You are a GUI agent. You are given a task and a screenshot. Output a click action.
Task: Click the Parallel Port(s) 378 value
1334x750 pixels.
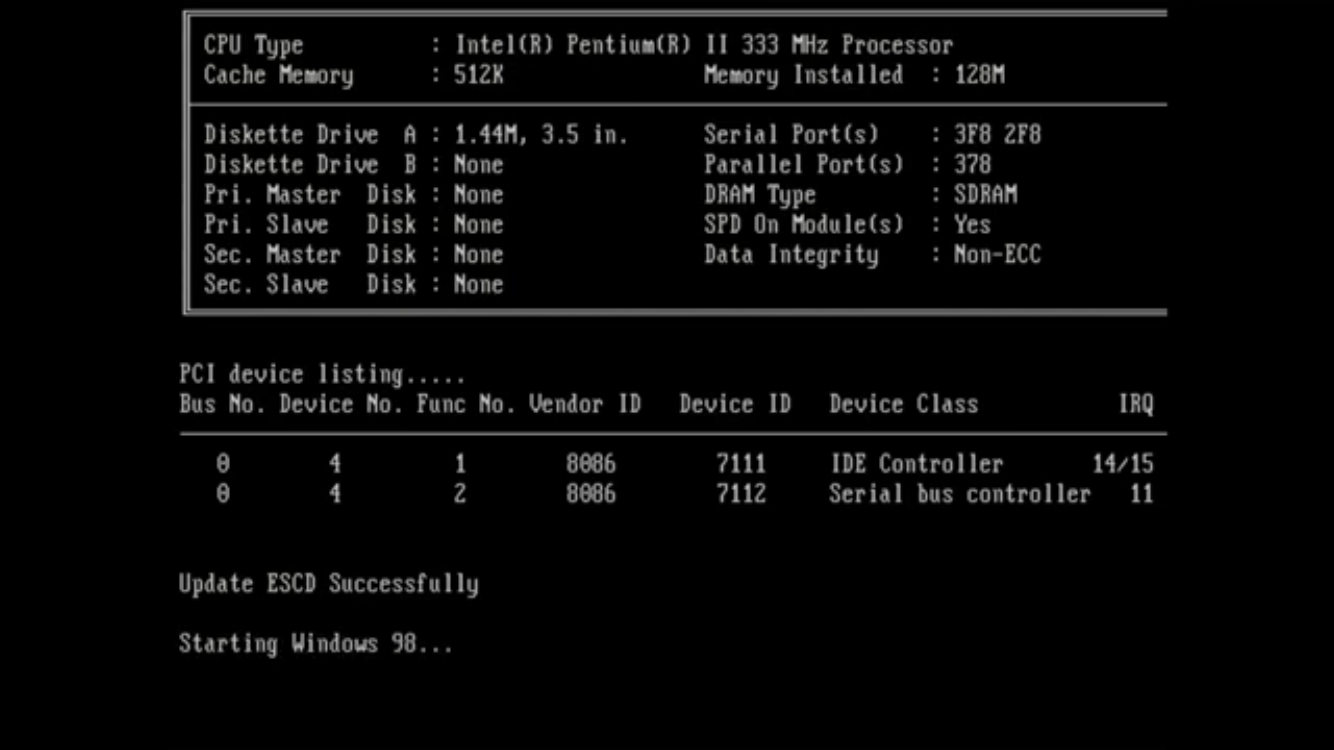pos(972,165)
